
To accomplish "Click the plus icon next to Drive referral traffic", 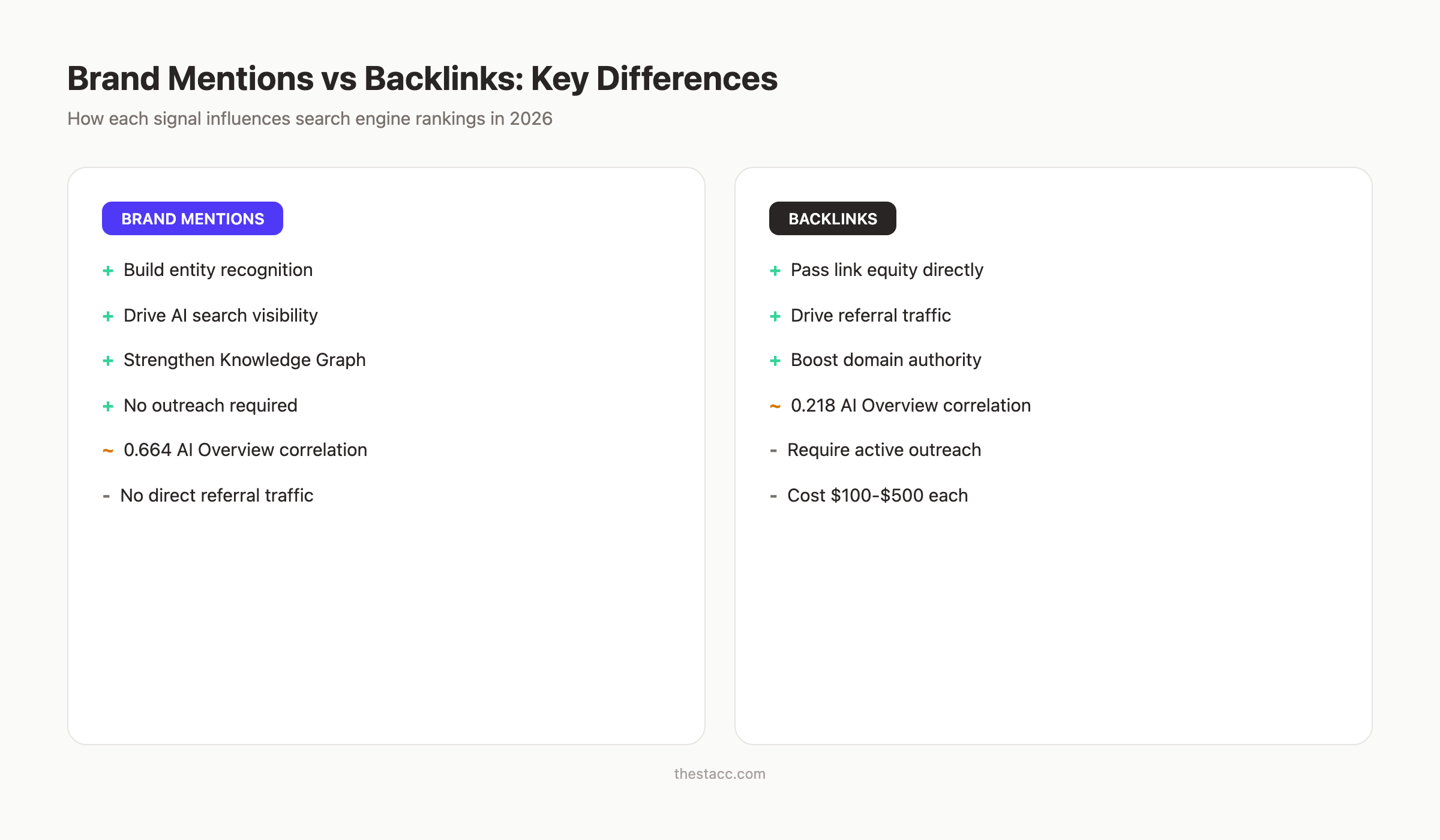I will point(775,316).
